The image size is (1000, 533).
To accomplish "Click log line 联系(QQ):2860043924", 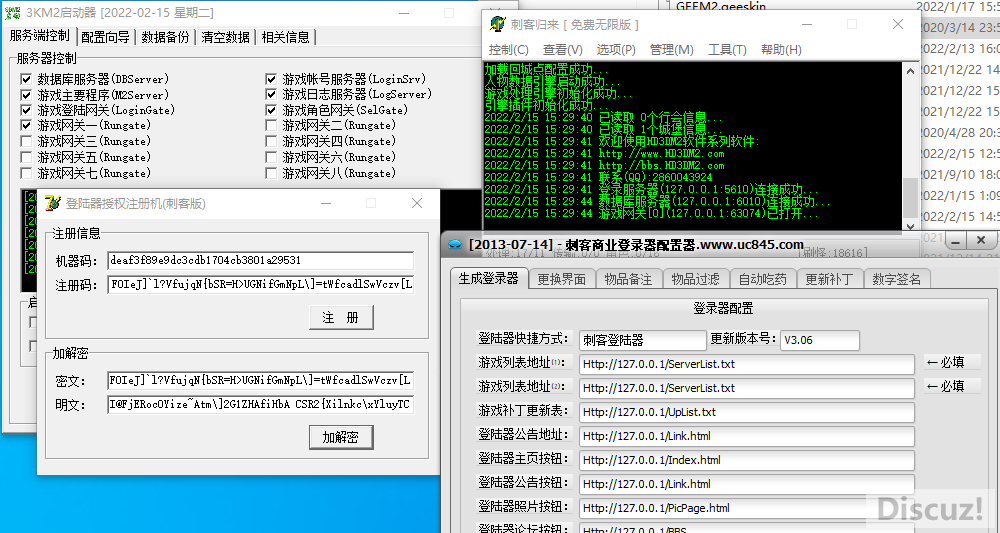I will pos(655,177).
